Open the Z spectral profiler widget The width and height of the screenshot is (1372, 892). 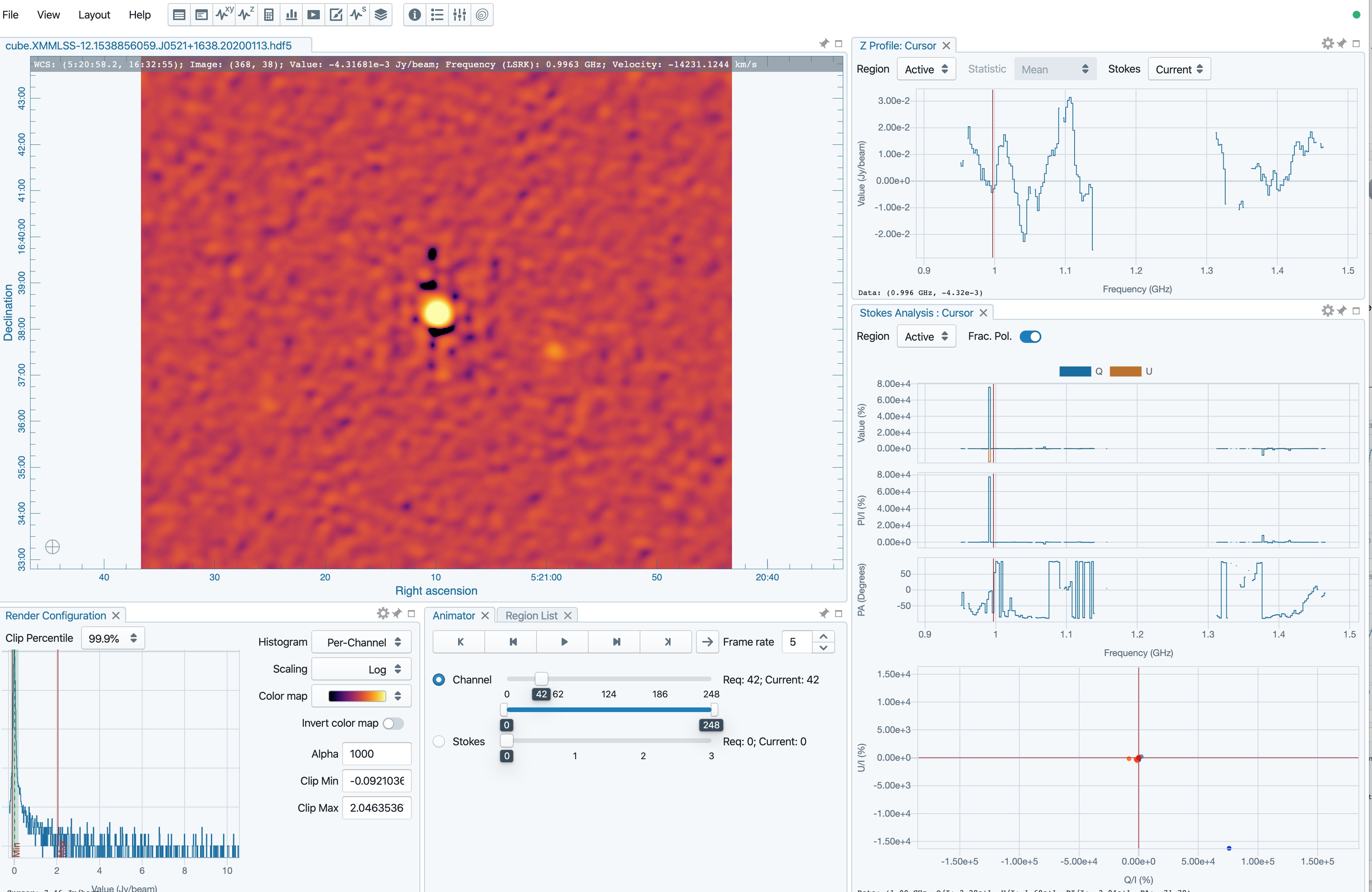[x=246, y=14]
